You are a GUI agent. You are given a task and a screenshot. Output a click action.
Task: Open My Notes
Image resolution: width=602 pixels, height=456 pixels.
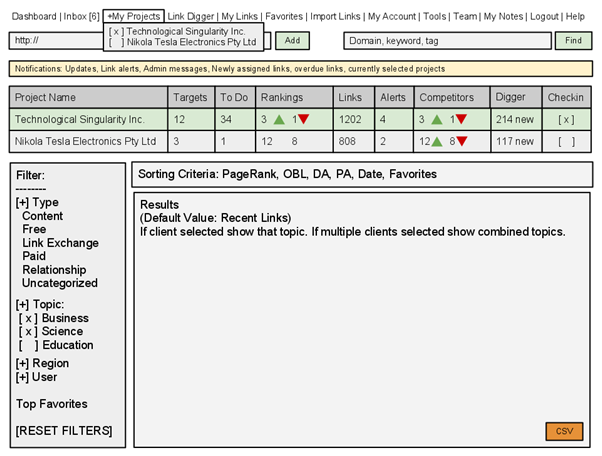click(x=503, y=17)
